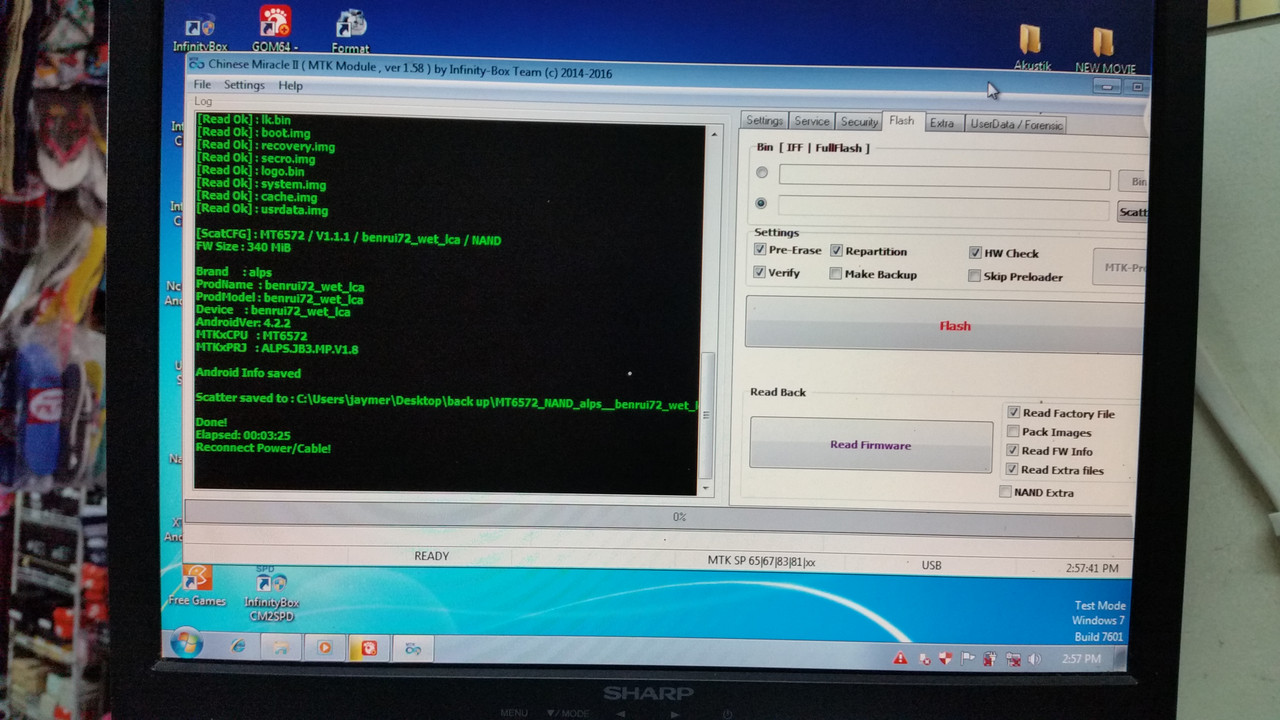The height and width of the screenshot is (720, 1280).
Task: Switch to Chinese Miracle taskbar icon
Action: pyautogui.click(x=412, y=649)
